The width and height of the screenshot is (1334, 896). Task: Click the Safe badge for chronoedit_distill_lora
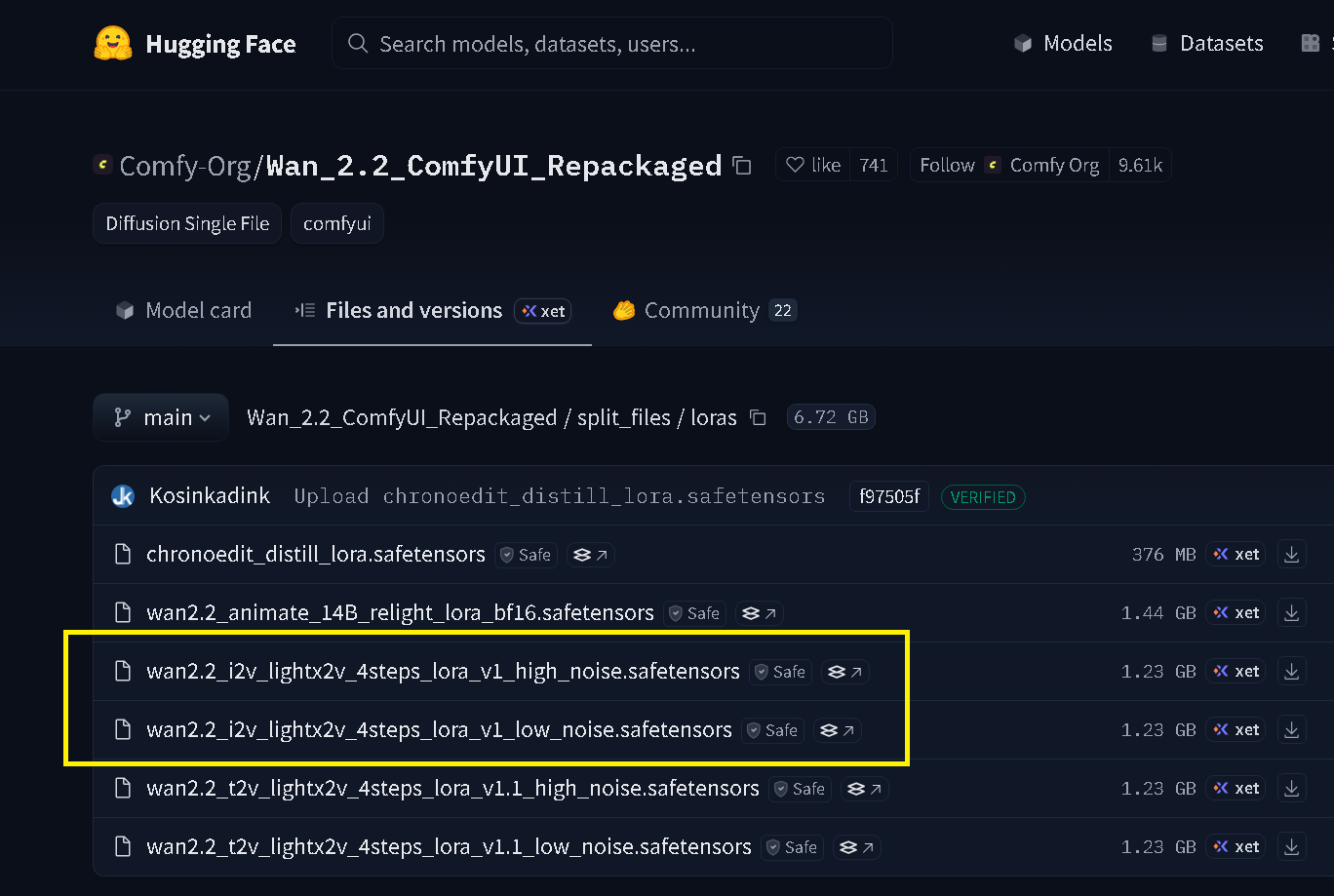(526, 555)
